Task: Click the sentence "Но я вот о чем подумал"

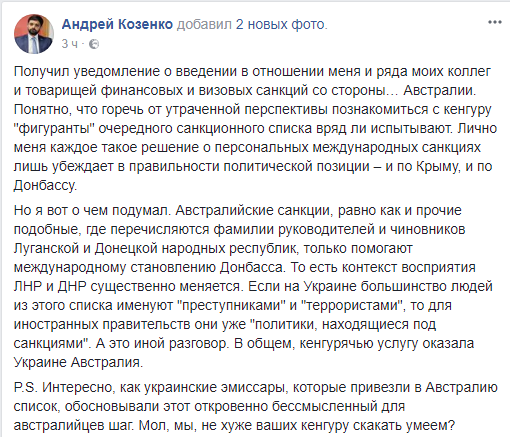Action: (x=92, y=210)
